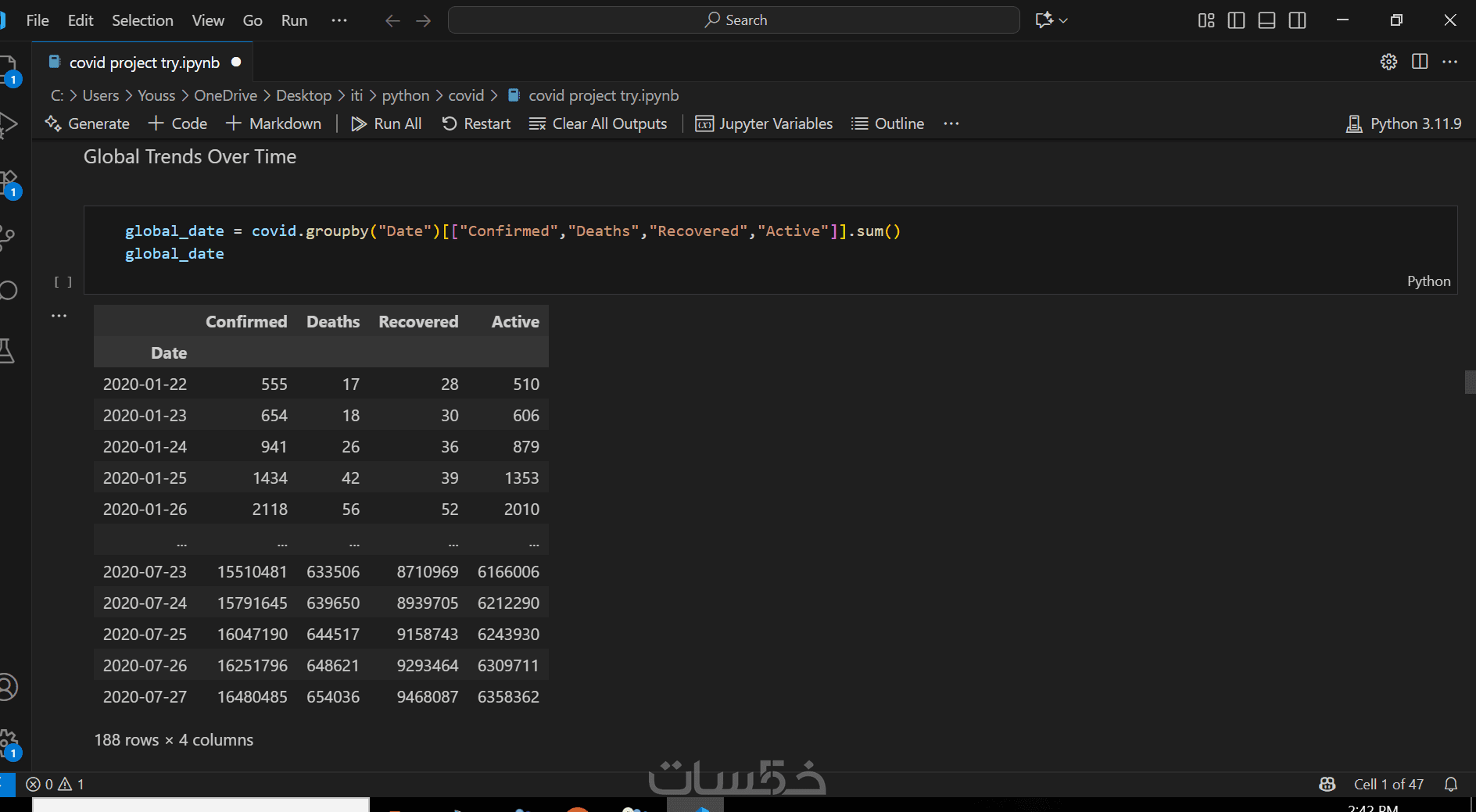Click the Global Trends Over Time heading

190,156
